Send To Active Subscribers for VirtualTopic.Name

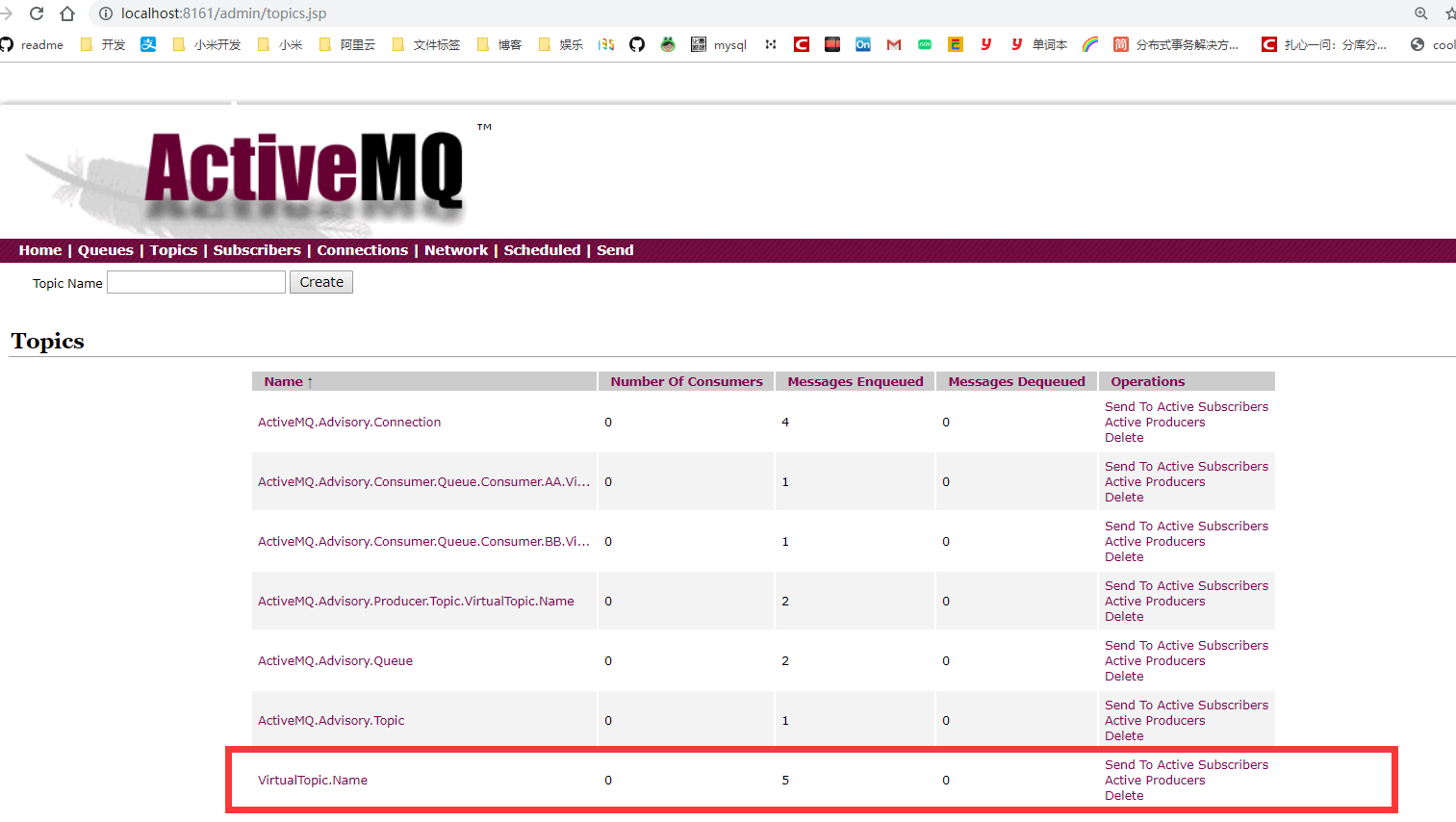click(1187, 765)
